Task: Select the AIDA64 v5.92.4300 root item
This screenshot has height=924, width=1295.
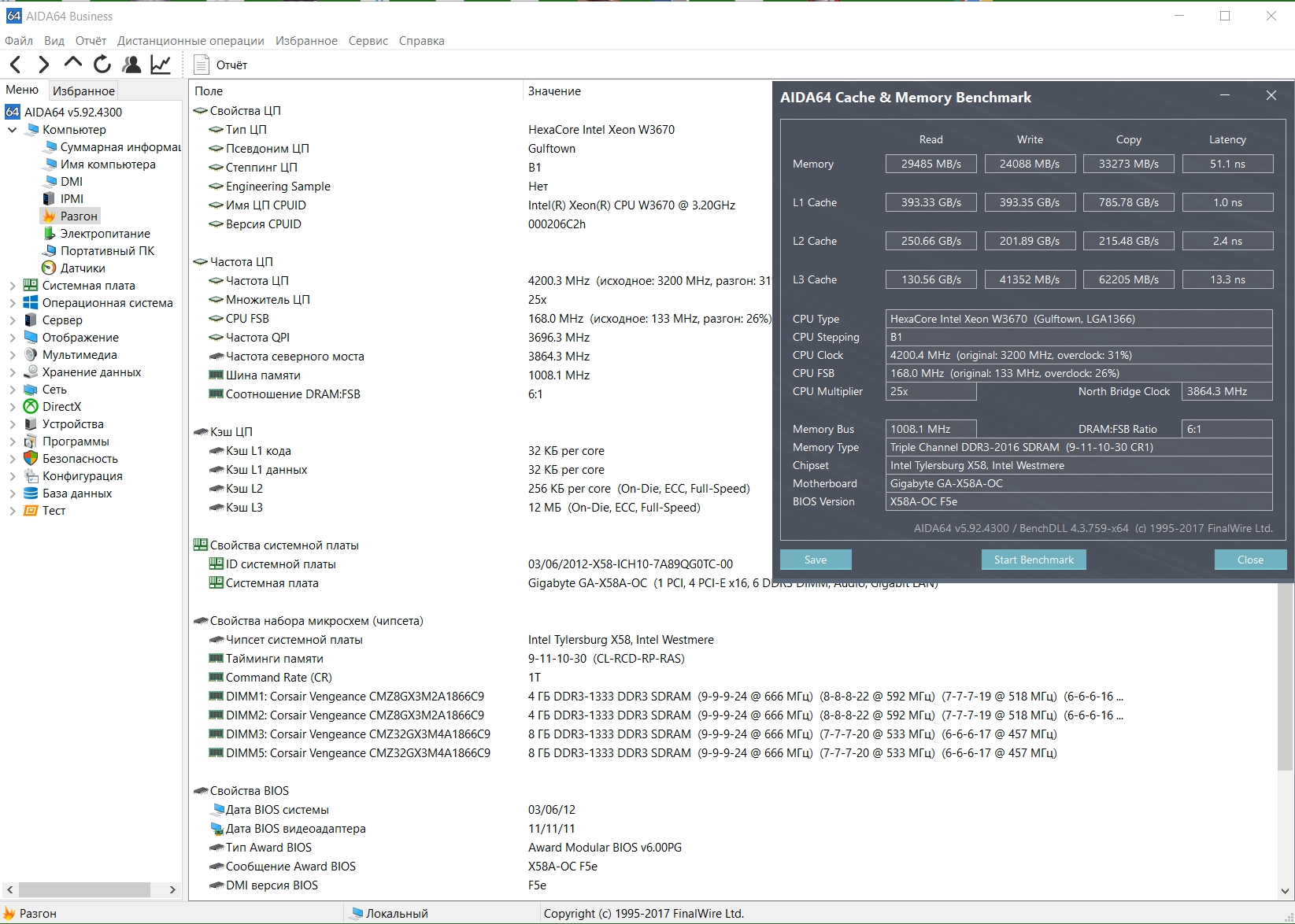Action: coord(73,113)
